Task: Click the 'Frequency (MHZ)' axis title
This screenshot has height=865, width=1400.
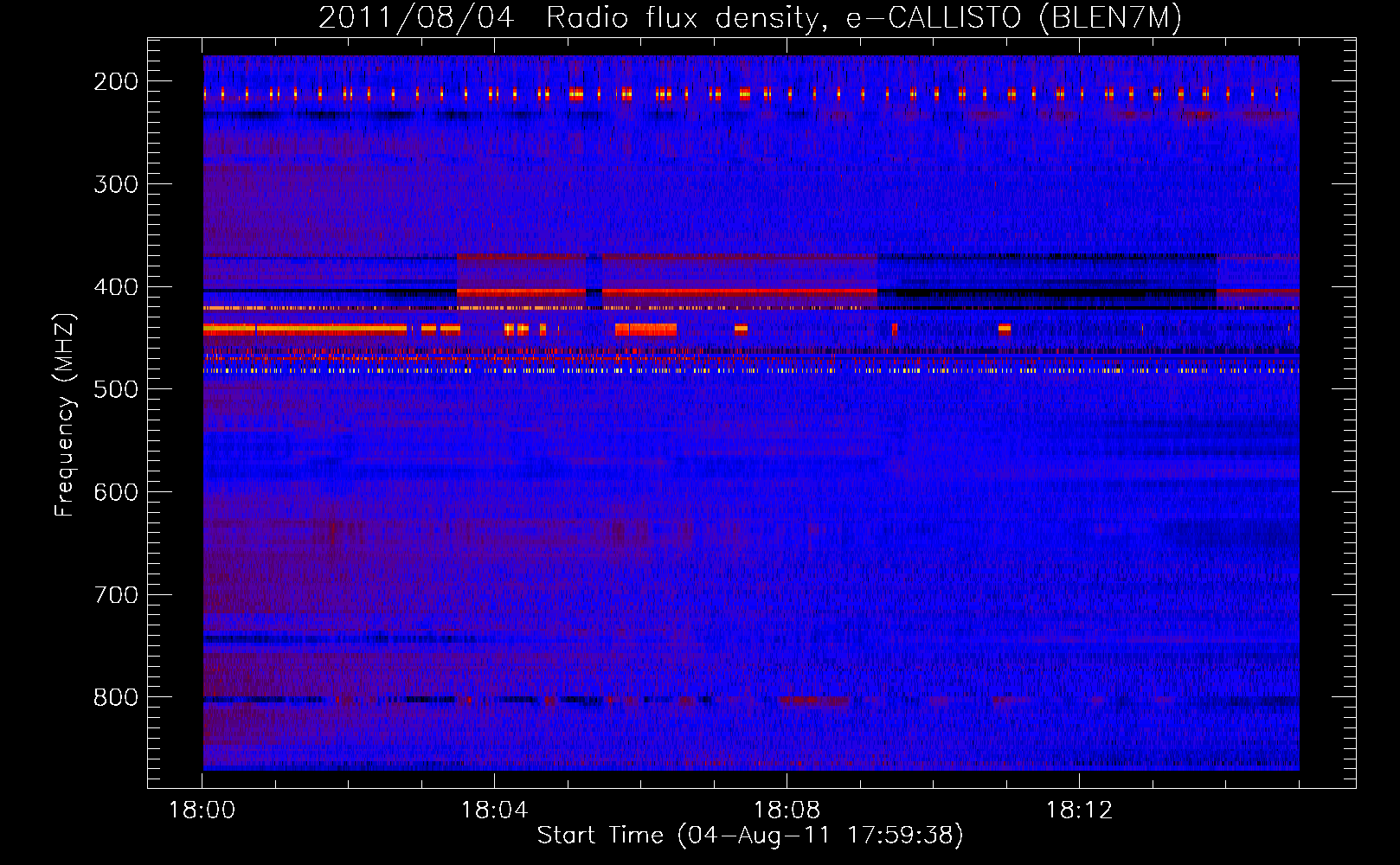Action: (65, 414)
